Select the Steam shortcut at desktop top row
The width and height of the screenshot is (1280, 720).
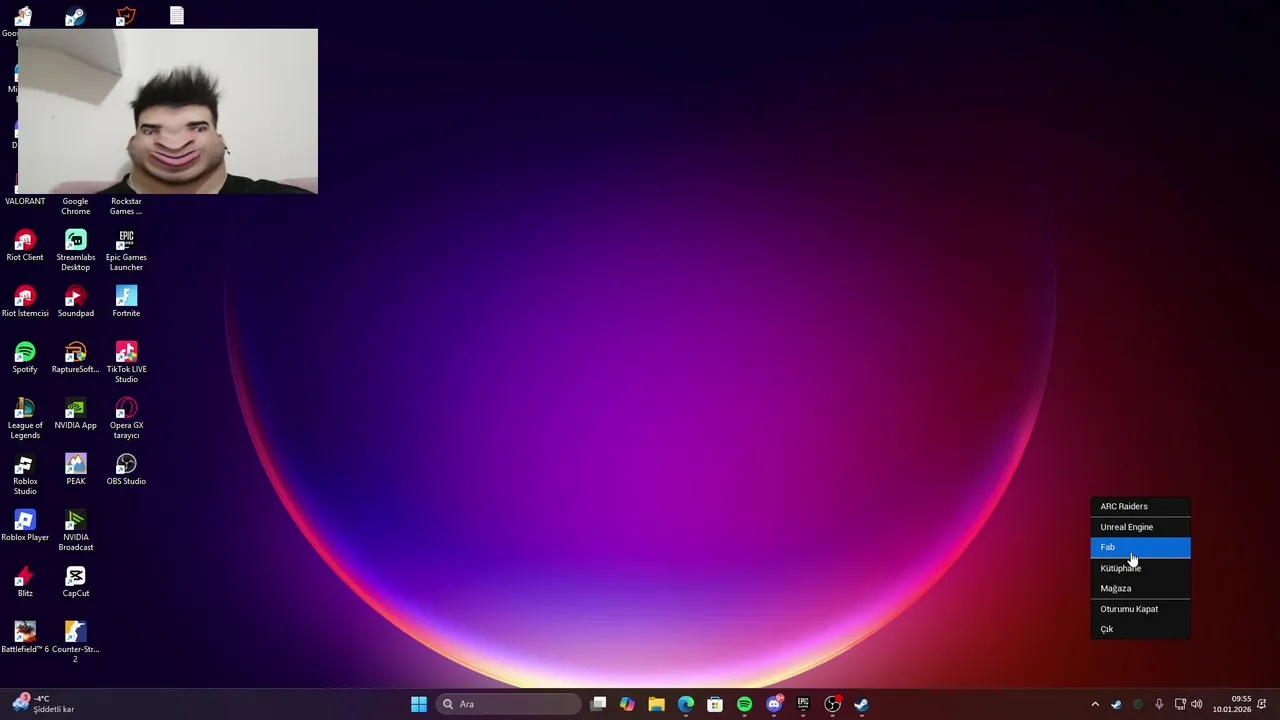75,16
